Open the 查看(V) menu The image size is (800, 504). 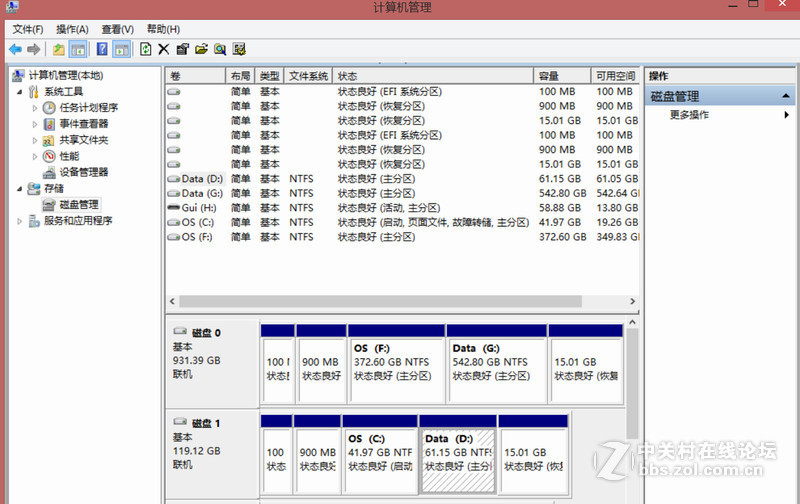coord(117,29)
